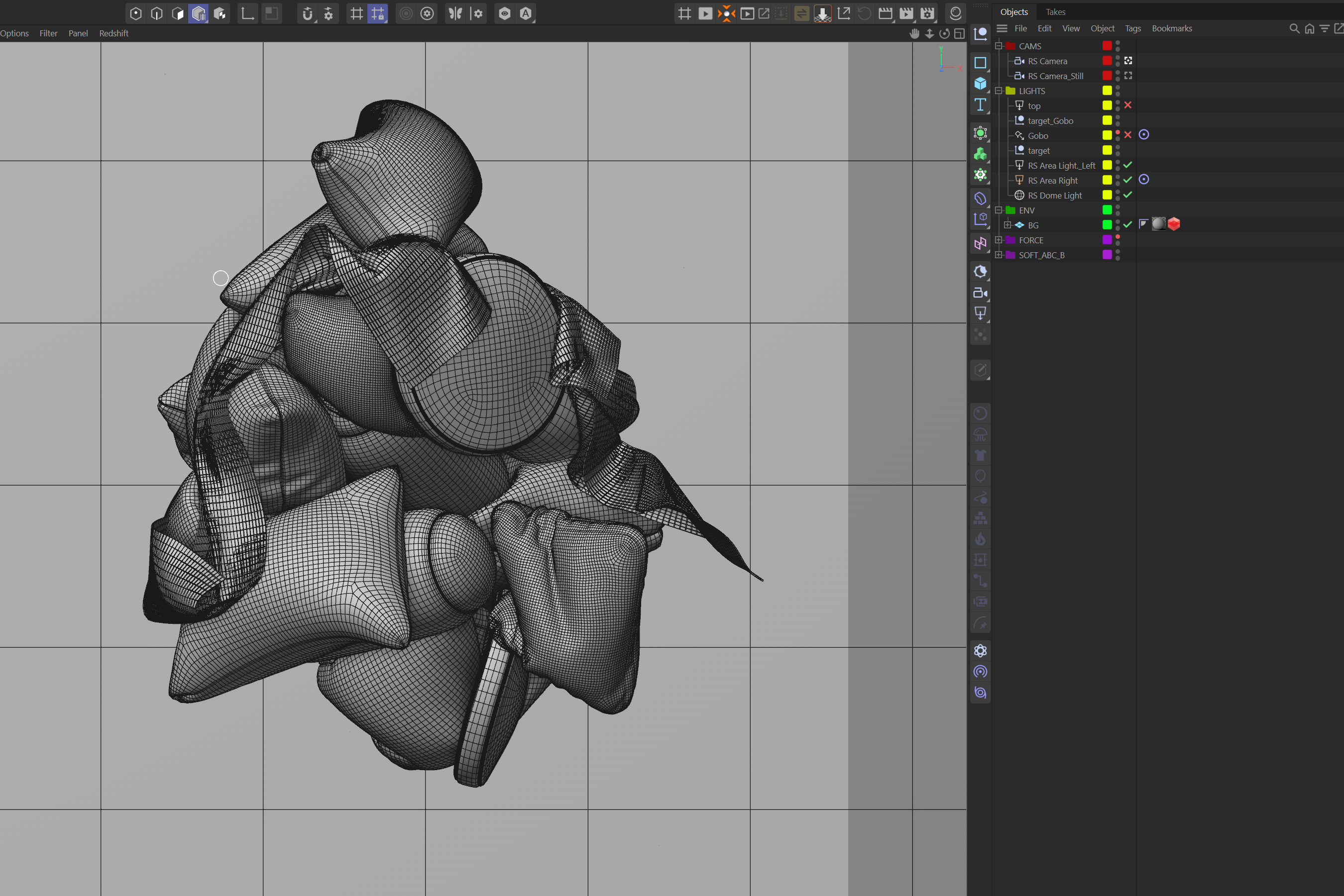Screen dimensions: 1344x896
Task: Click the Object Manager search icon
Action: [x=1294, y=28]
